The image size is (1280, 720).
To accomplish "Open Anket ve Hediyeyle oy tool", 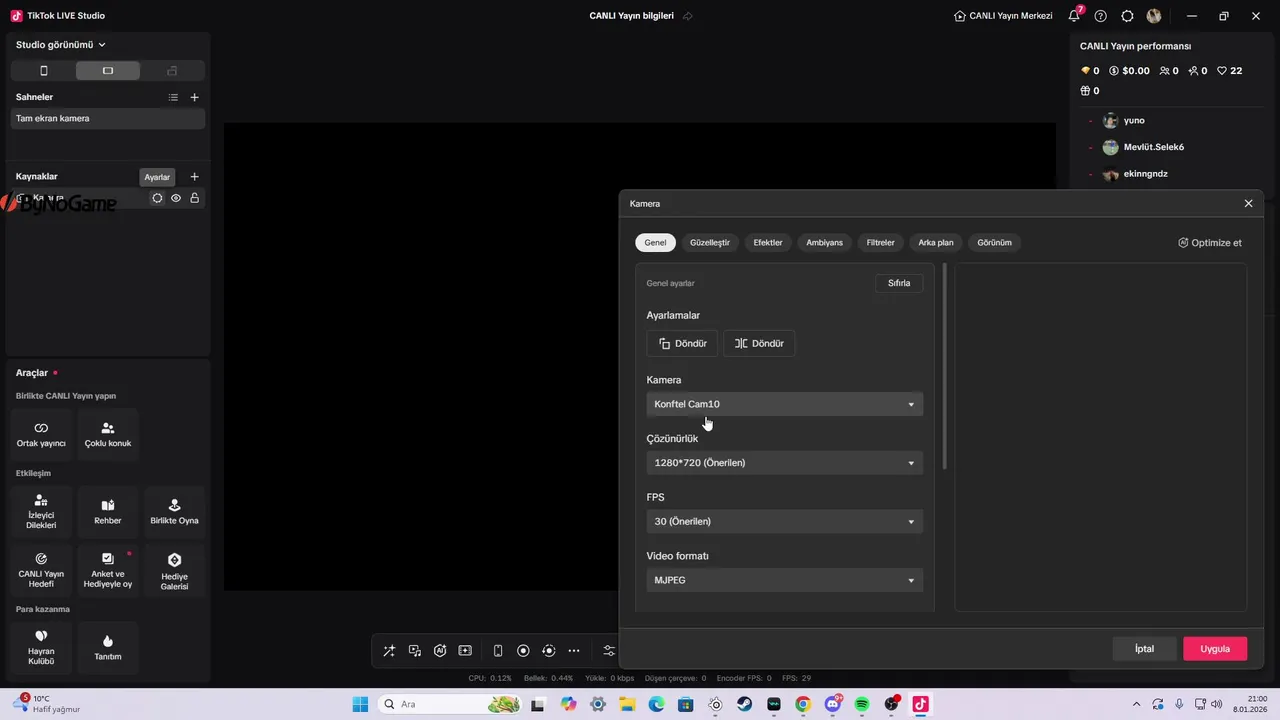I will [x=108, y=570].
